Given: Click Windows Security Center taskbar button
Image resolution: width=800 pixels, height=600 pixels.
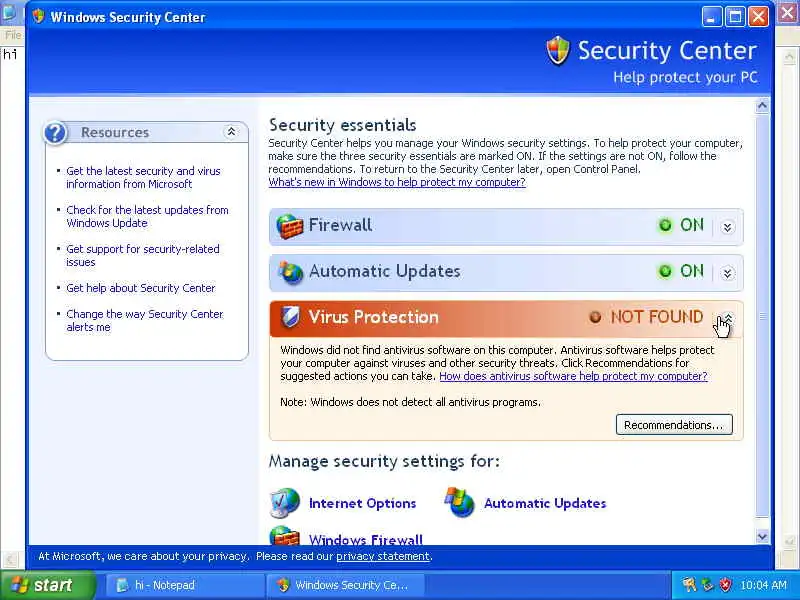Looking at the screenshot, I should click(x=344, y=585).
